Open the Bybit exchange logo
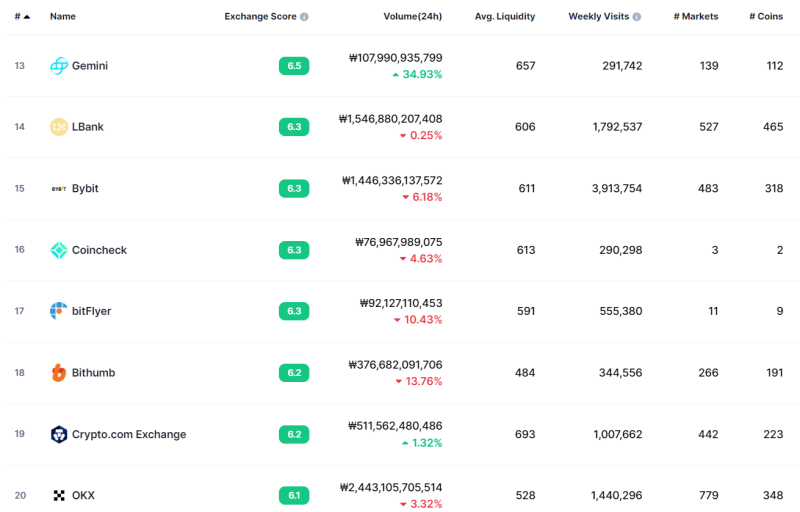This screenshot has width=800, height=512. coord(59,189)
